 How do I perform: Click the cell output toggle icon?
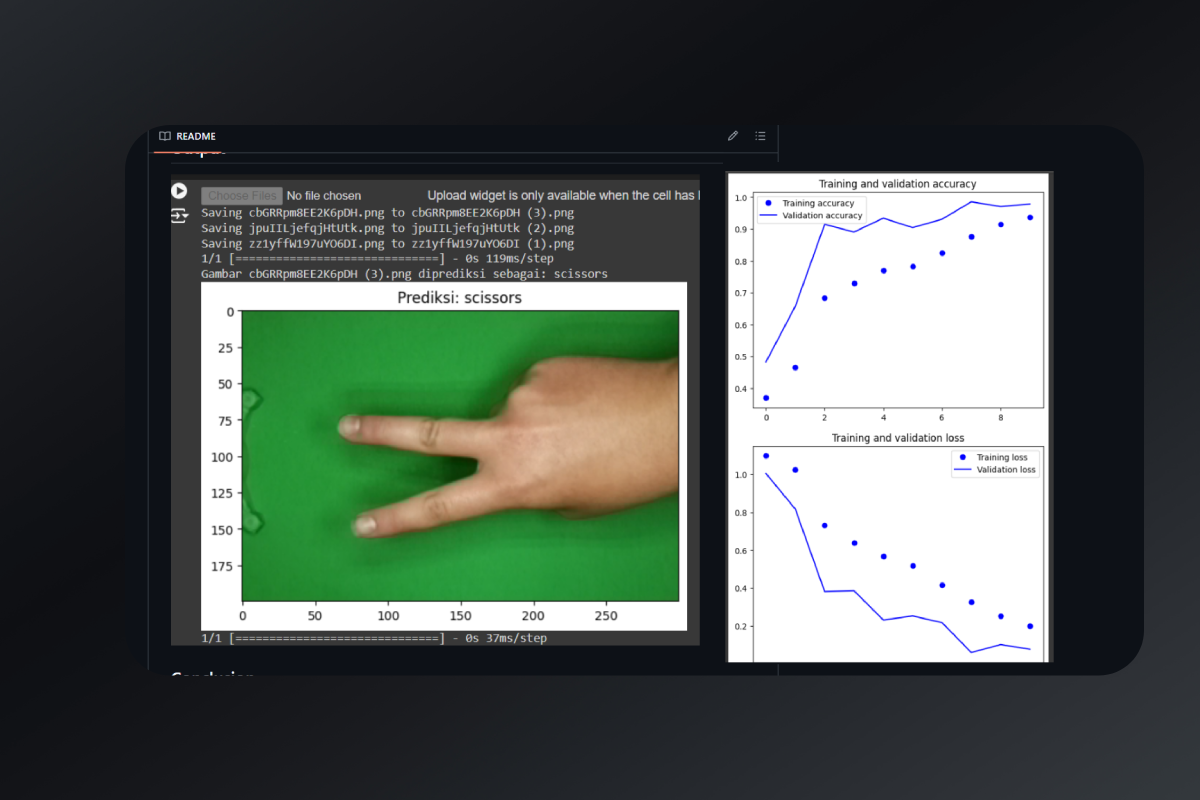179,215
